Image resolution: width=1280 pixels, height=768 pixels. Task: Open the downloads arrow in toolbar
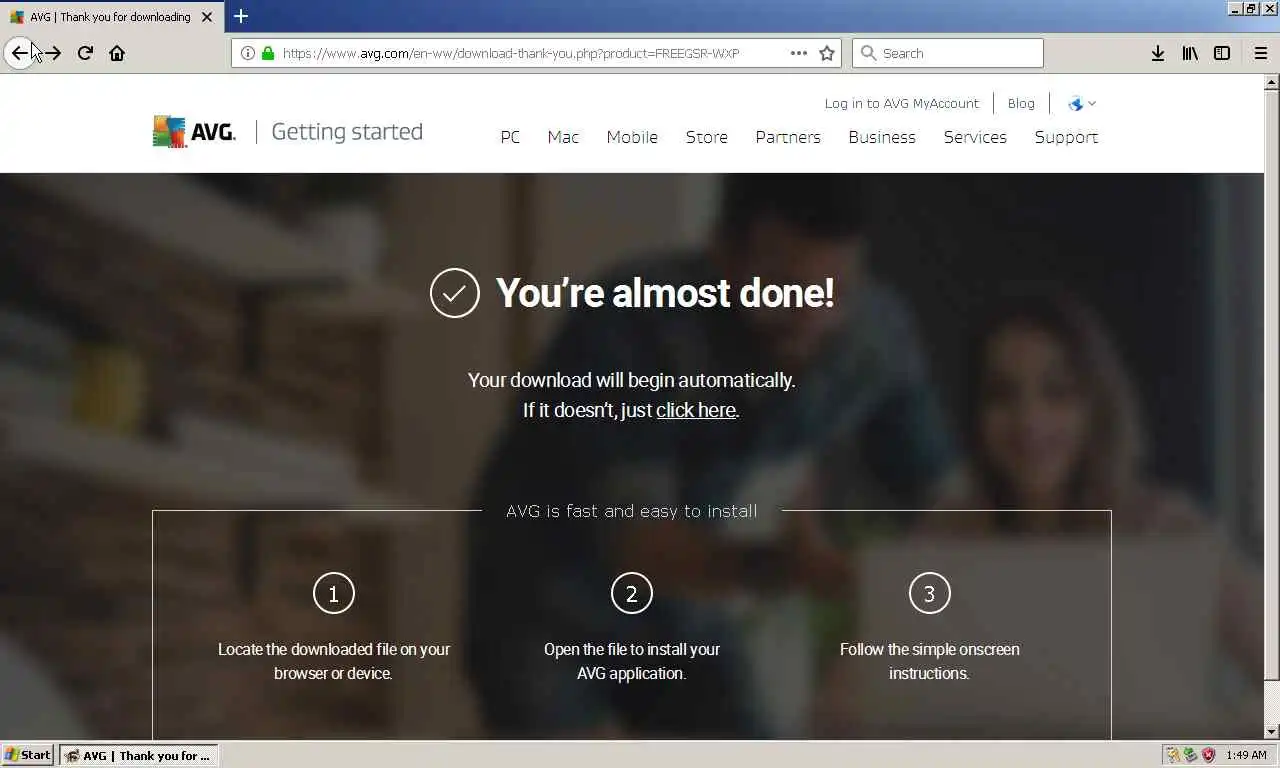pyautogui.click(x=1158, y=53)
